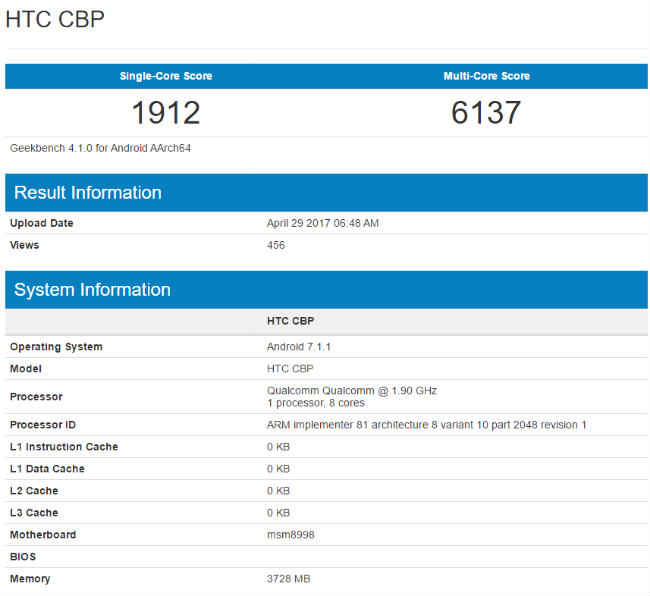
Task: Click the Geekbench 4.1.0 for Android AArch64 text
Action: coord(100,148)
